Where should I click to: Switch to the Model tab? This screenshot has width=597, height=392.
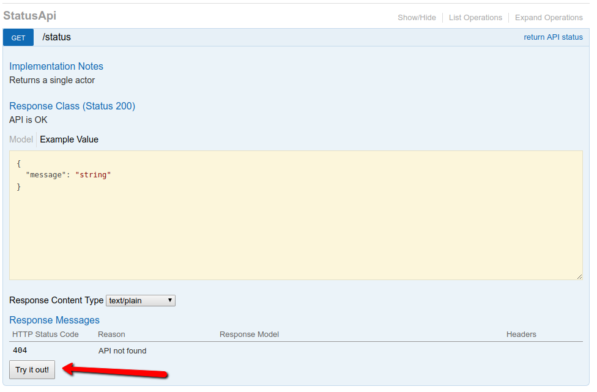tap(21, 139)
